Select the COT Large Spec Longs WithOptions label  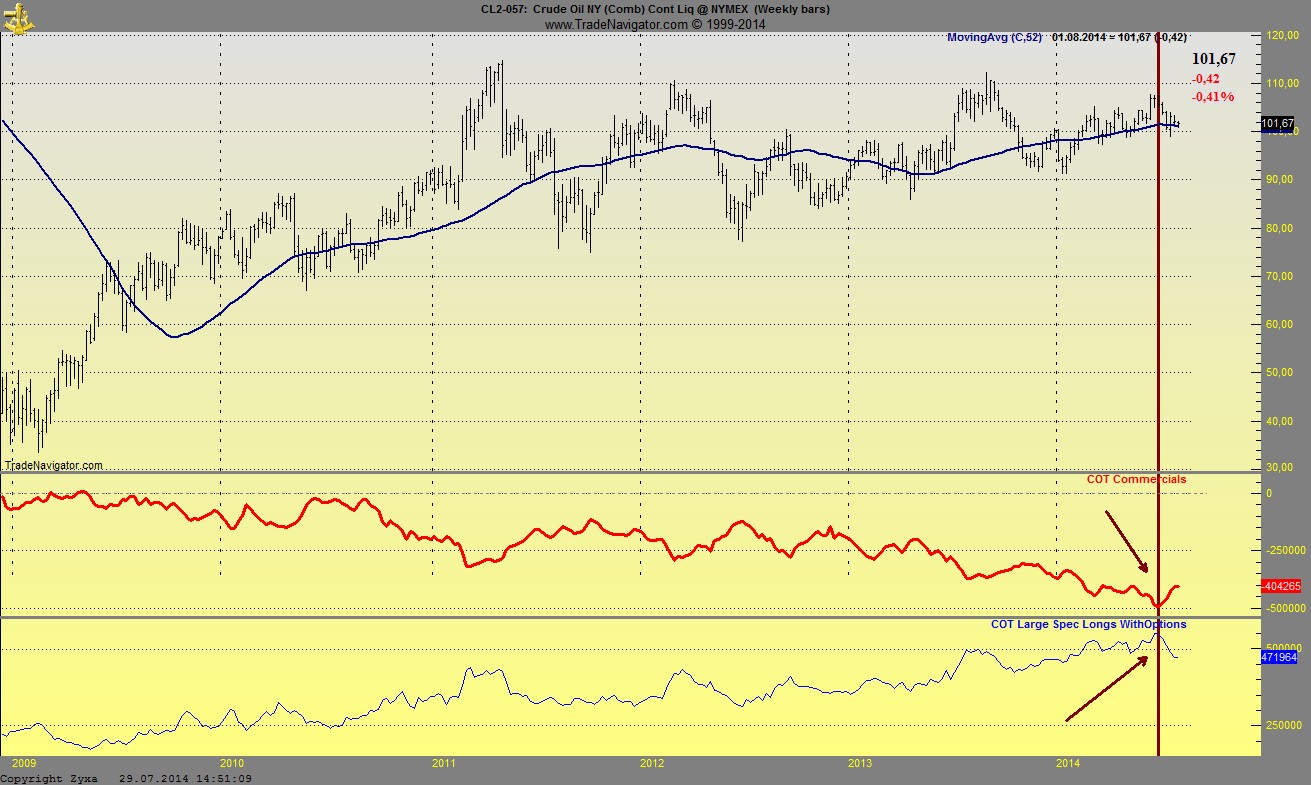(x=1086, y=623)
